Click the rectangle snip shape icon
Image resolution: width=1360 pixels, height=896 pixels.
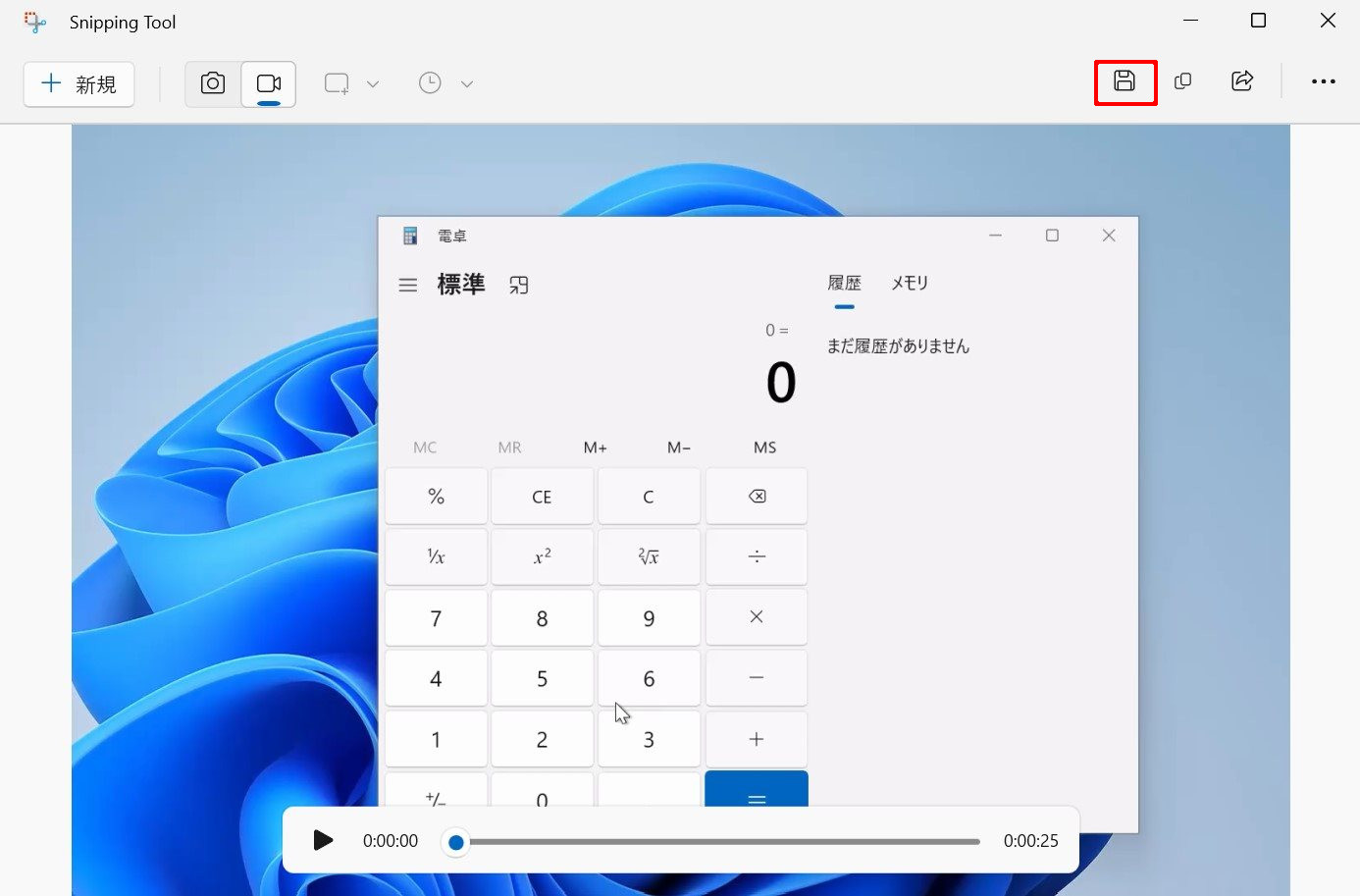pyautogui.click(x=337, y=83)
